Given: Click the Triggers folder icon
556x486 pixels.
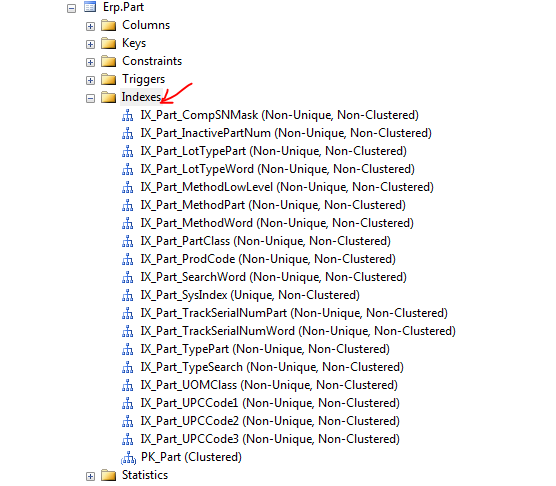Looking at the screenshot, I should [109, 79].
